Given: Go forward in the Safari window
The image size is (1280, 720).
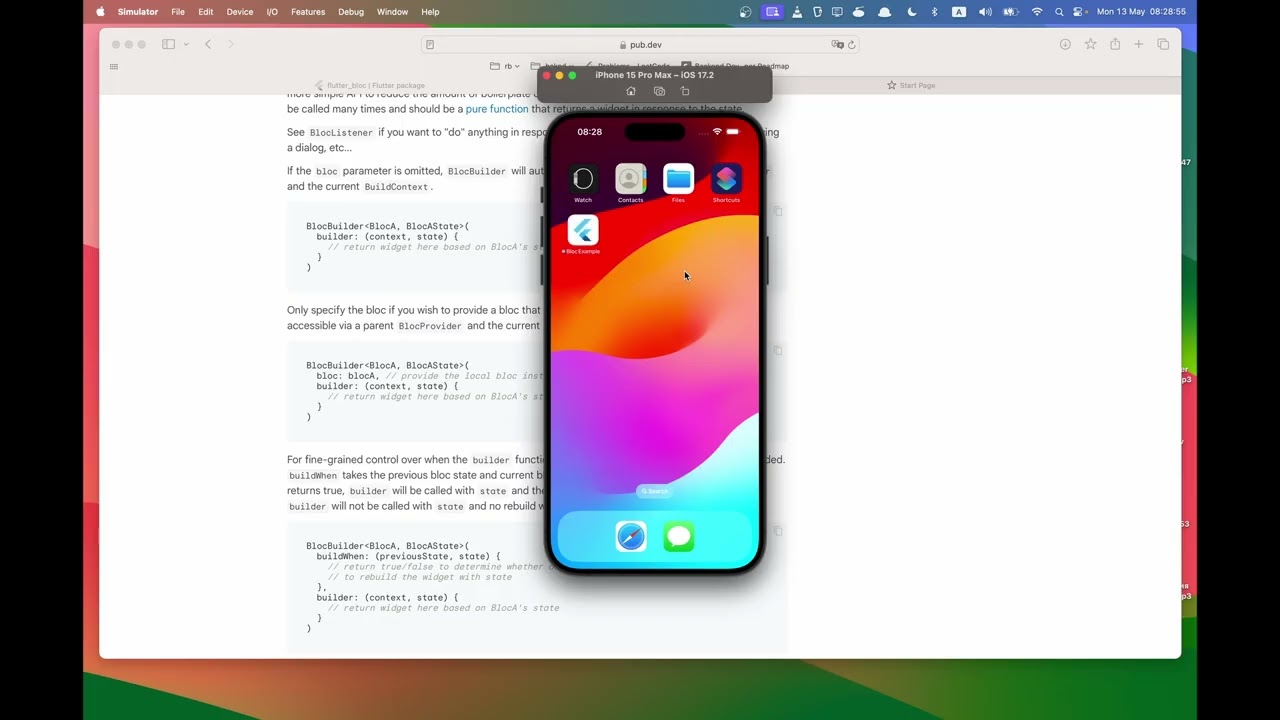Looking at the screenshot, I should click(x=231, y=44).
